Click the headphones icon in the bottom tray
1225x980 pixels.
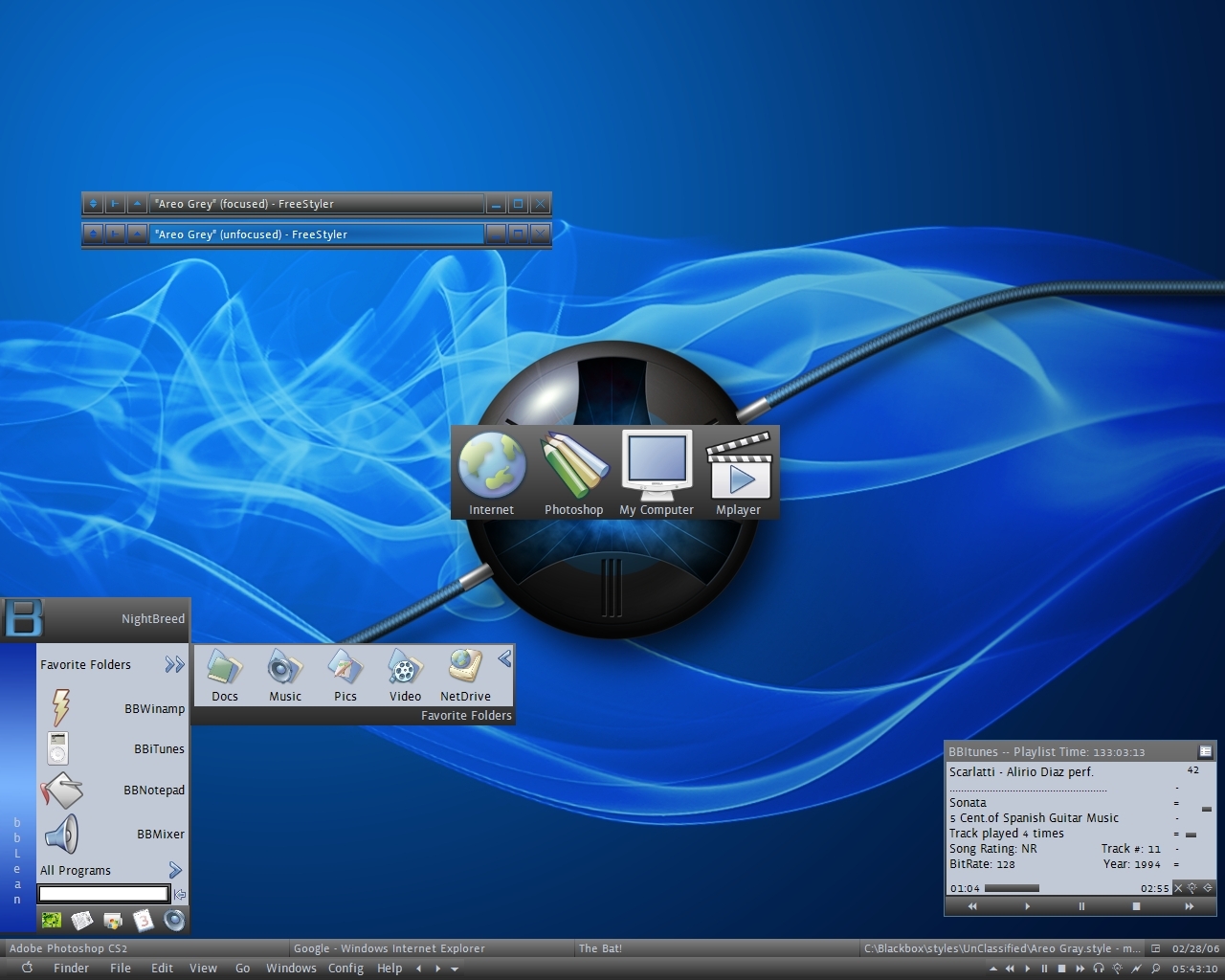[x=1099, y=969]
